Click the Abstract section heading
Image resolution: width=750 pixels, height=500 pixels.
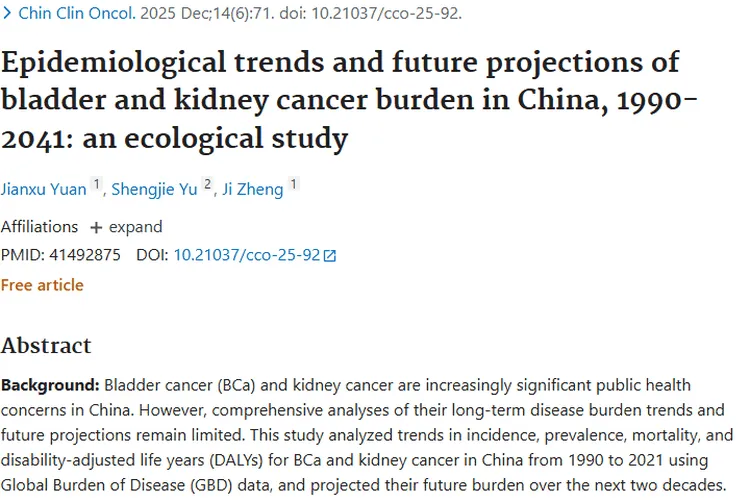46,346
